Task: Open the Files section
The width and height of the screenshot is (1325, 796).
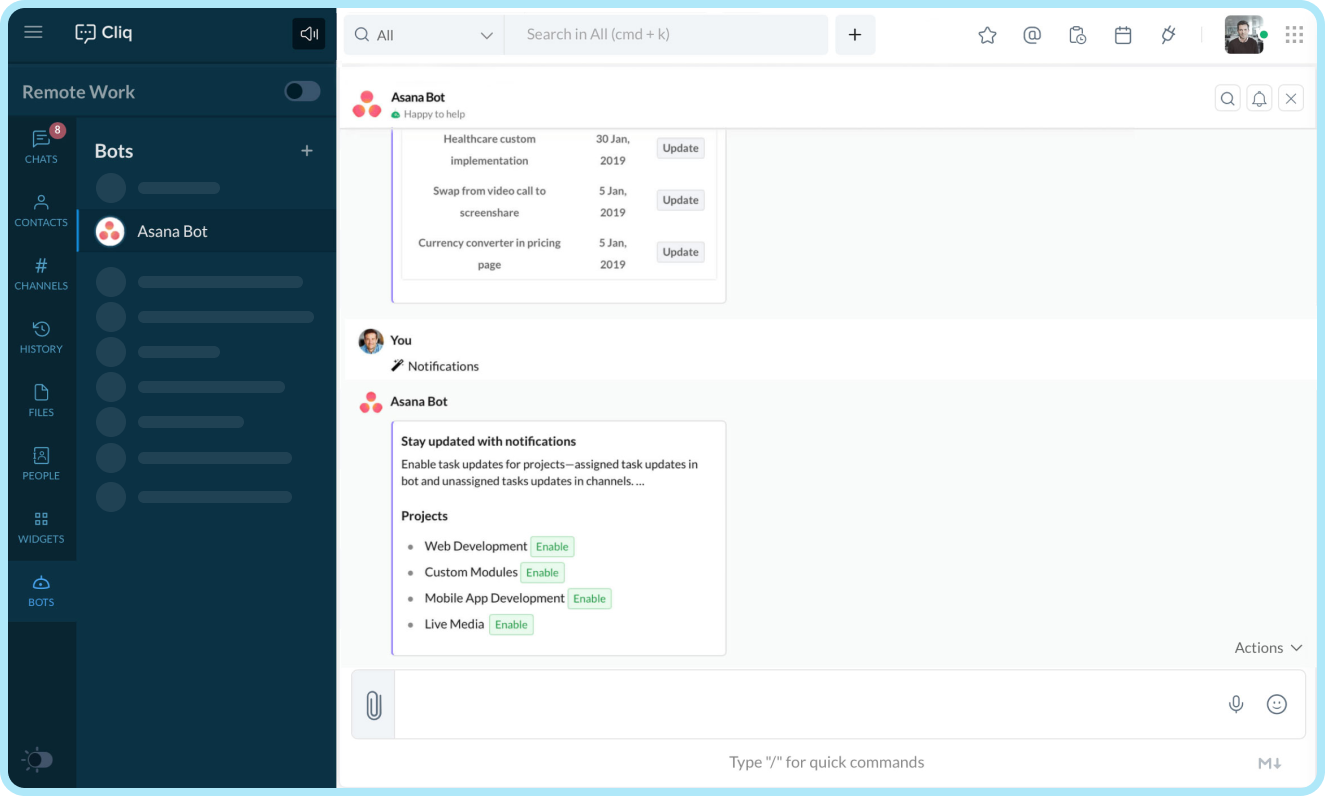Action: tap(41, 400)
